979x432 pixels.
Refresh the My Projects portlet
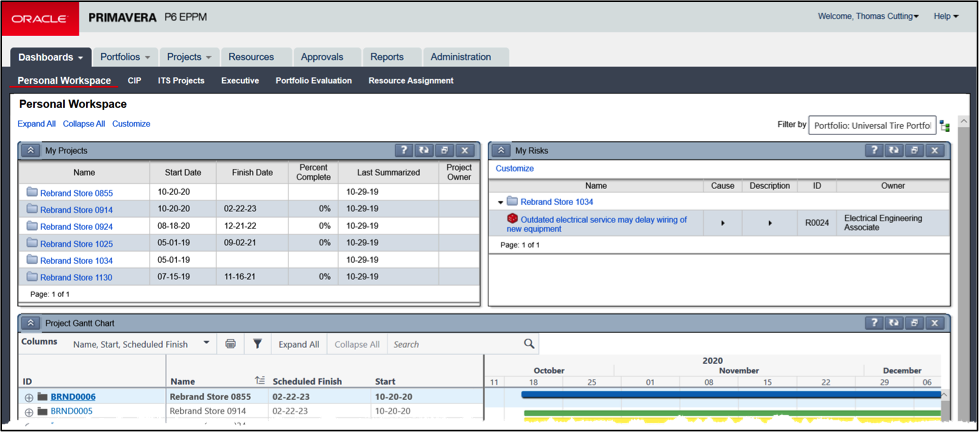pyautogui.click(x=424, y=150)
